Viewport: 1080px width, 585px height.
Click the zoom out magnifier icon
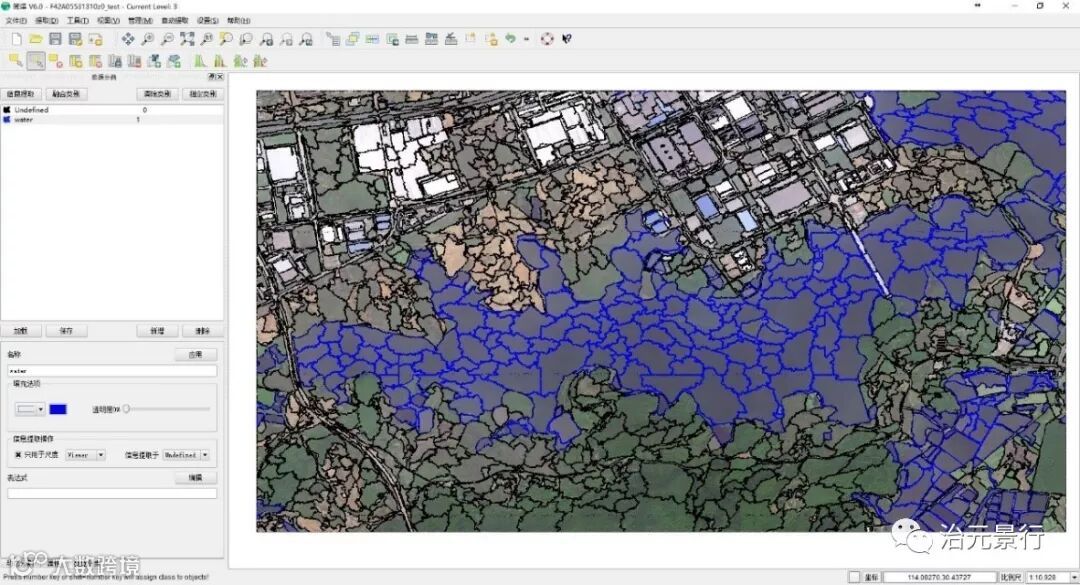(167, 39)
